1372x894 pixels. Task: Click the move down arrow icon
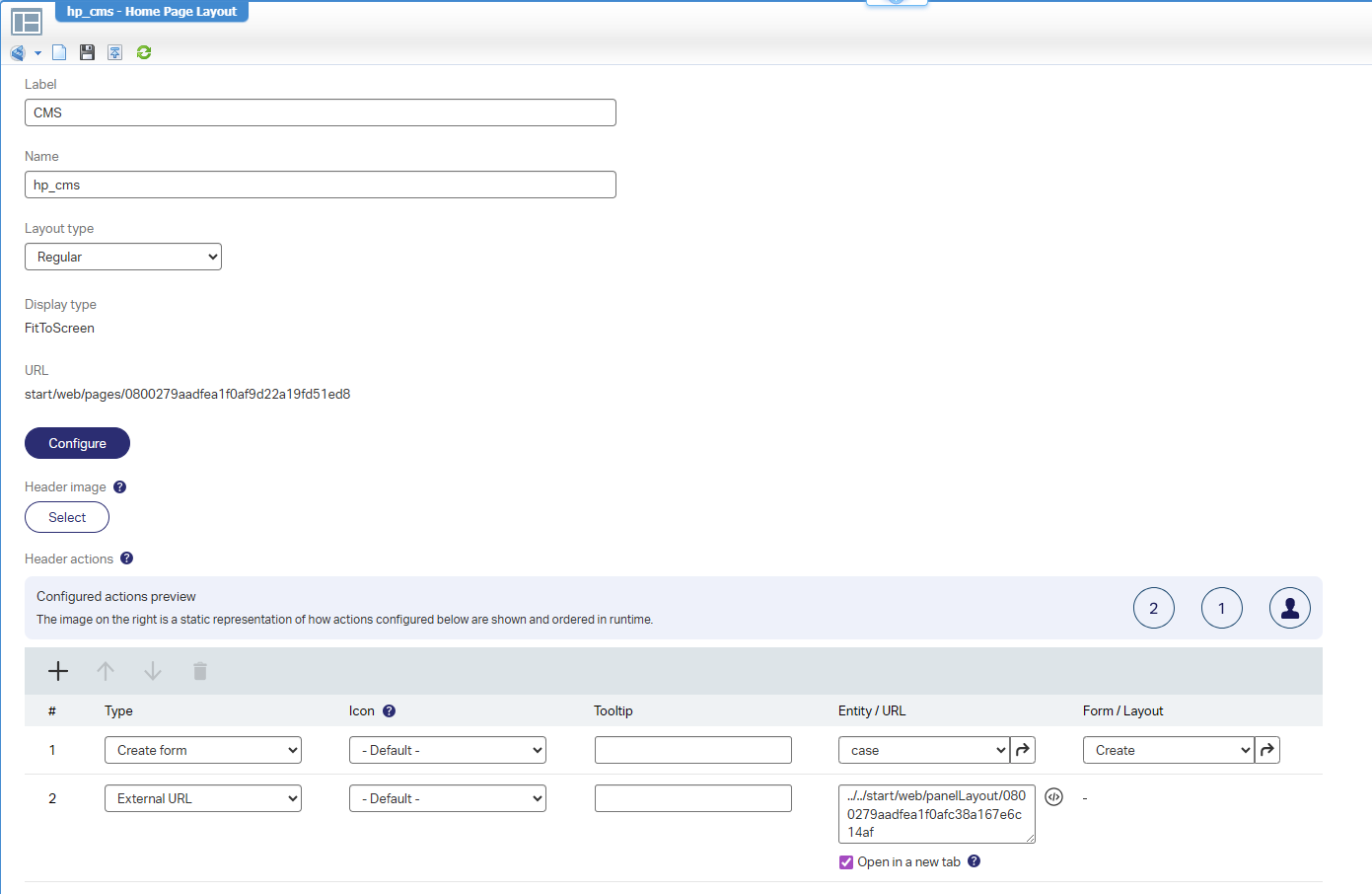coord(153,671)
